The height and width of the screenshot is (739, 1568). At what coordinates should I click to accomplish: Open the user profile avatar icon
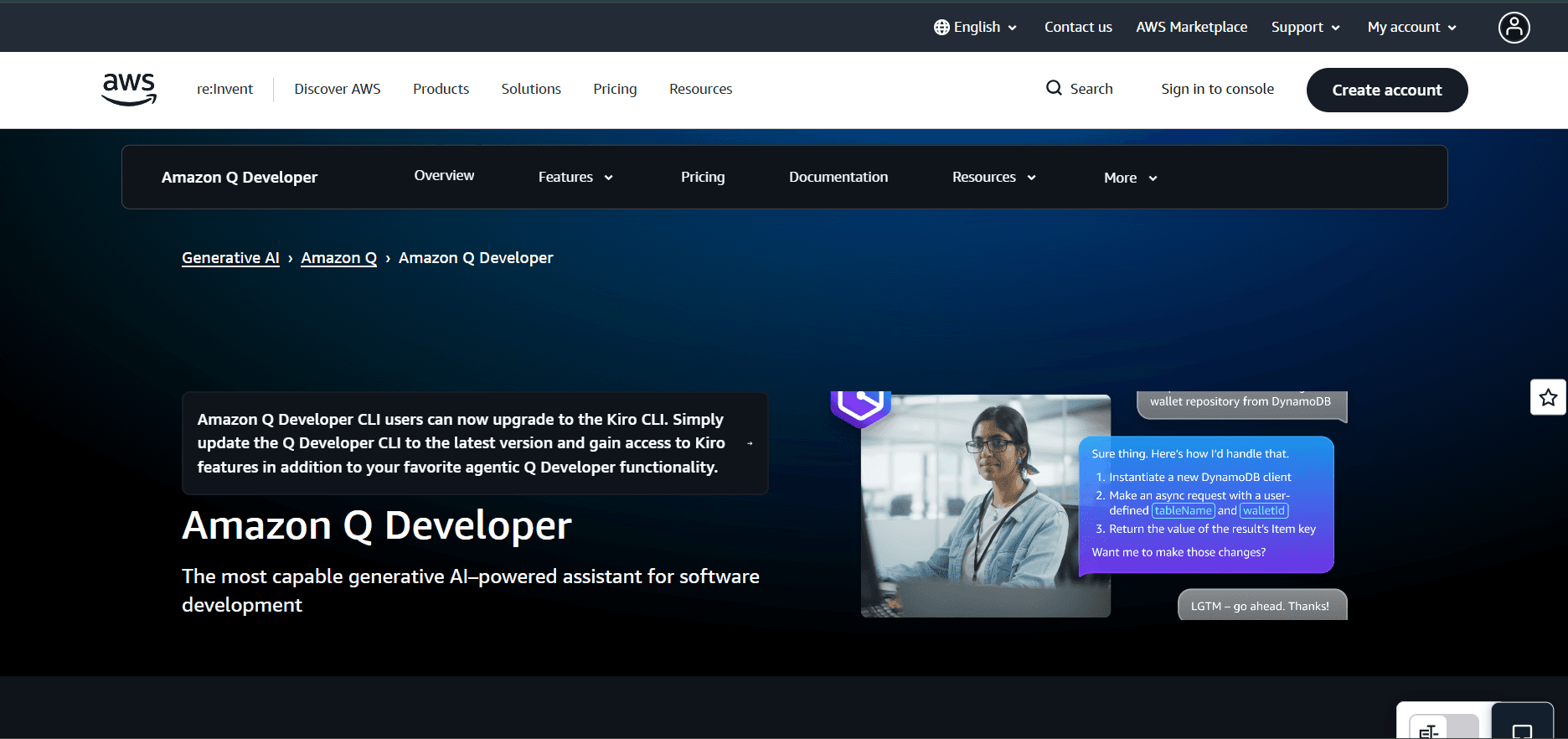tap(1514, 28)
